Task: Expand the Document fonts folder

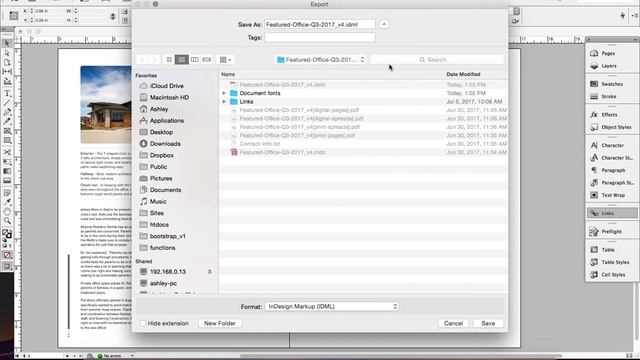Action: (x=224, y=93)
